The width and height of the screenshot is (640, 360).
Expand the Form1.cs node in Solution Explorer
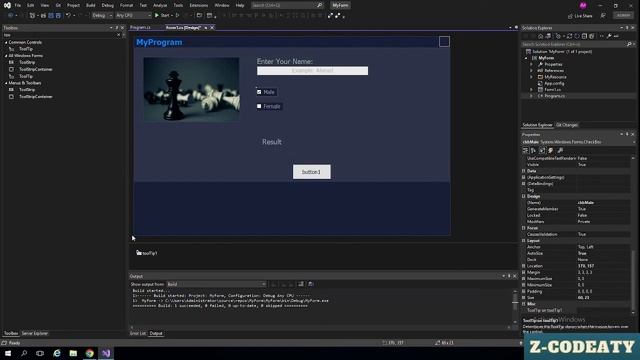[531, 89]
